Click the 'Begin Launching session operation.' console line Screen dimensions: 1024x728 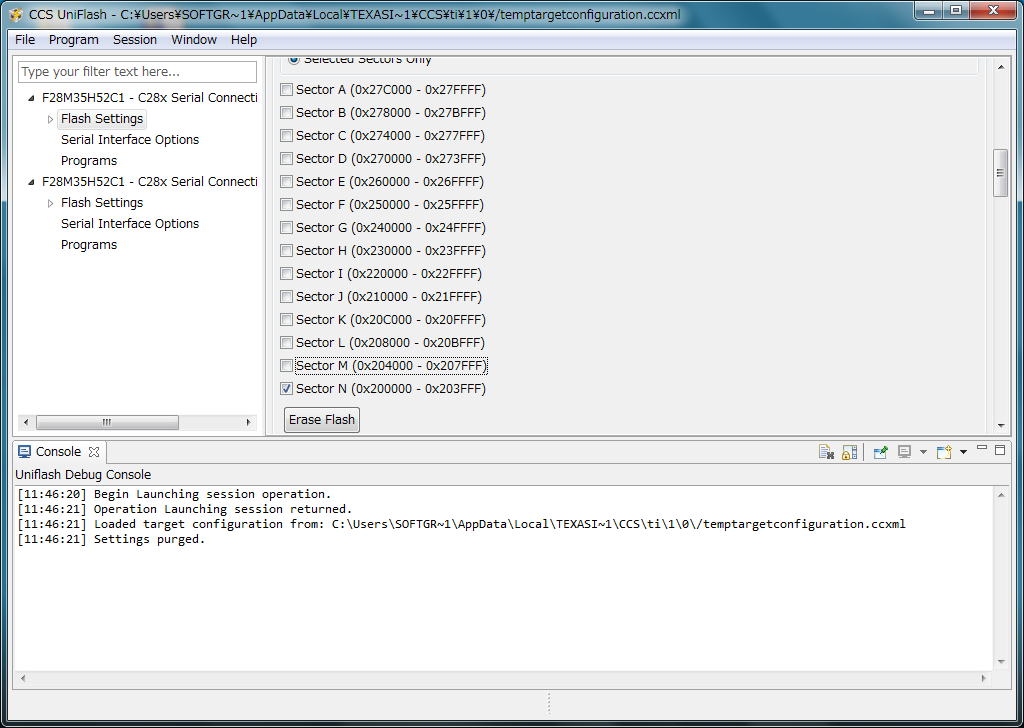[174, 494]
